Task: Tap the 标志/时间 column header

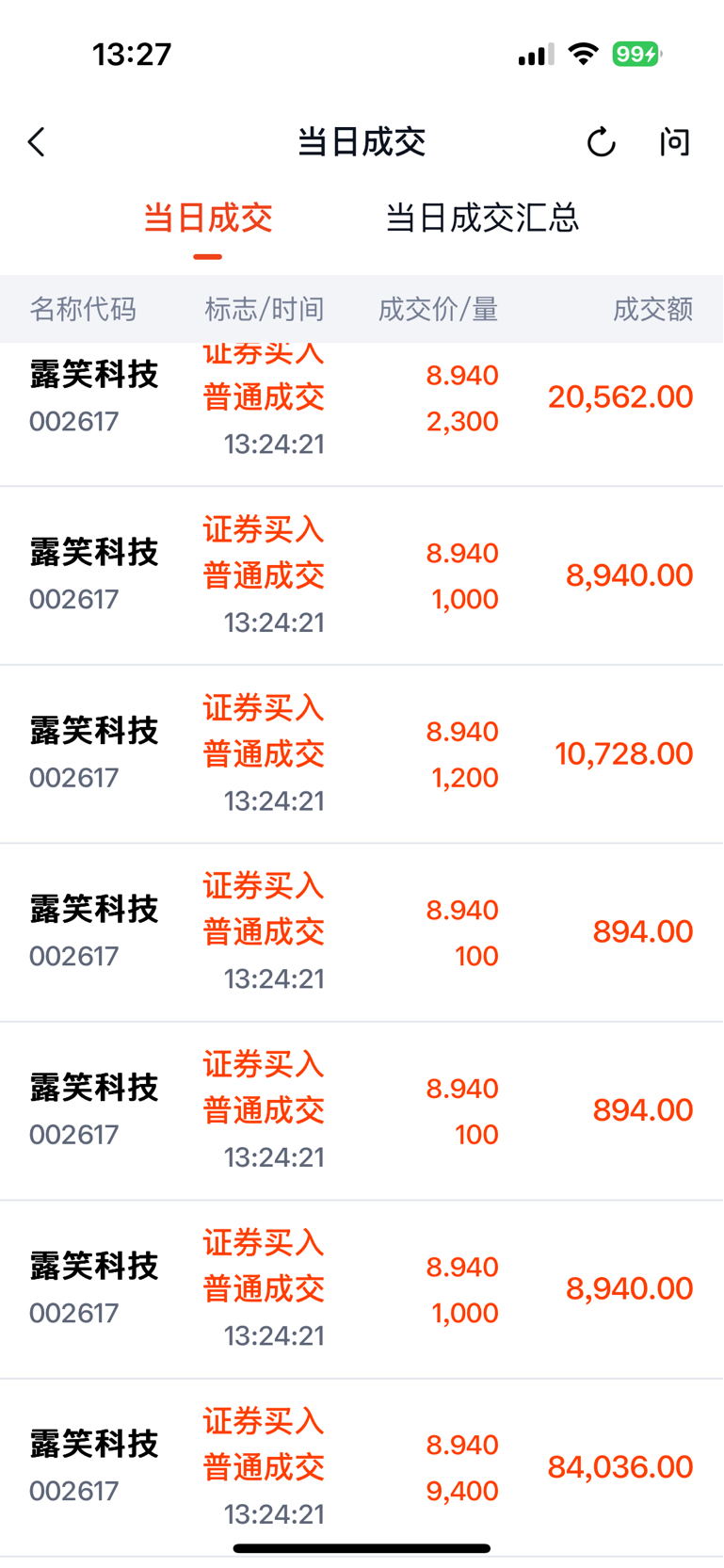Action: [265, 309]
